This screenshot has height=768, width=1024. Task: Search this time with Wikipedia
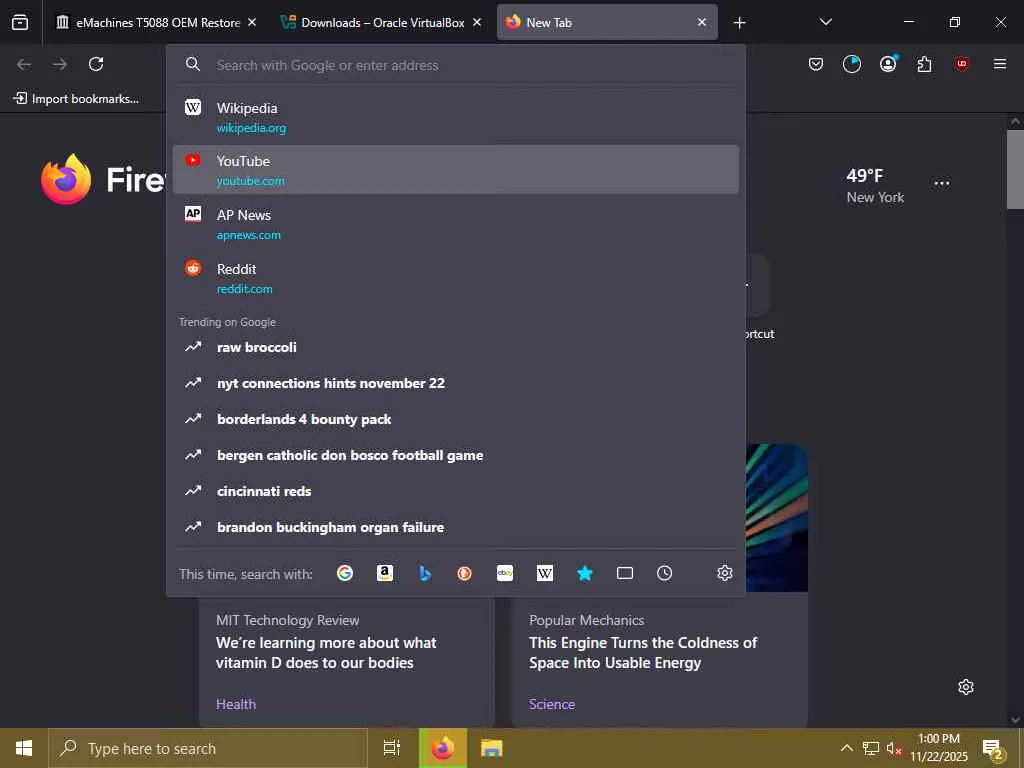pyautogui.click(x=545, y=573)
